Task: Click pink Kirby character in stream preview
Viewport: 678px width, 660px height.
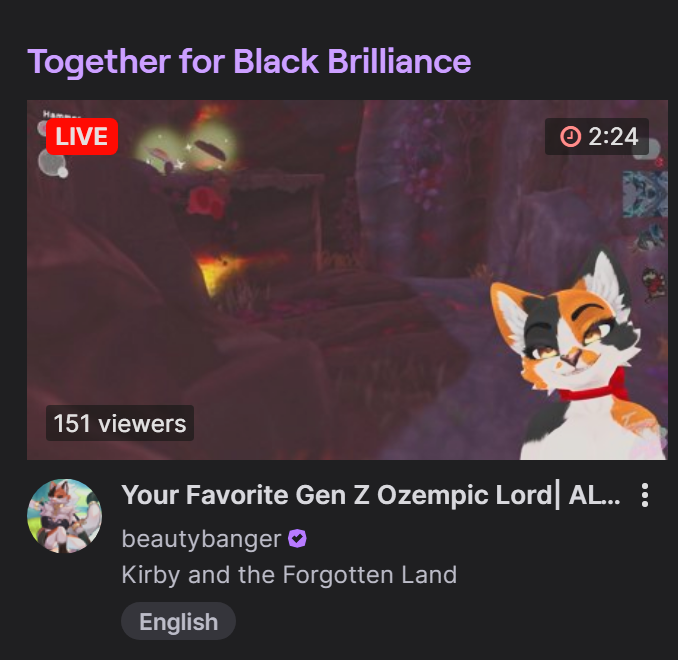Action: coord(207,202)
